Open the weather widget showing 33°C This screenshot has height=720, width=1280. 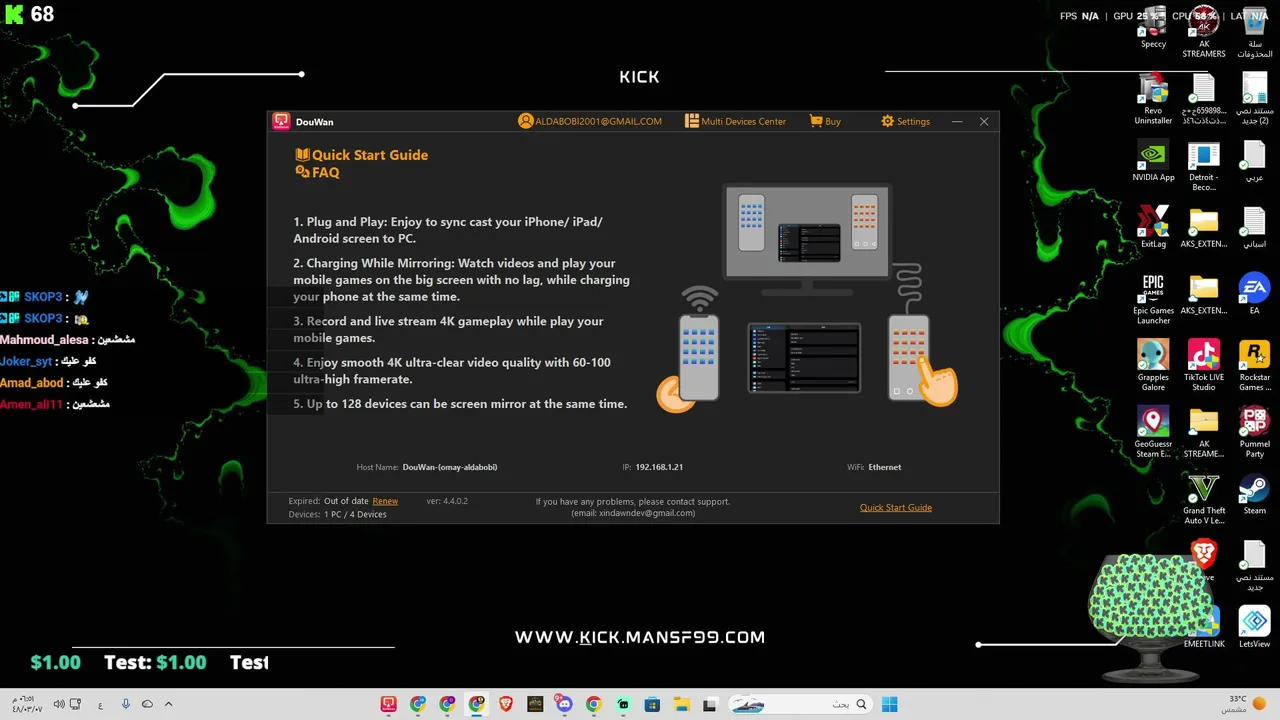click(x=1245, y=704)
